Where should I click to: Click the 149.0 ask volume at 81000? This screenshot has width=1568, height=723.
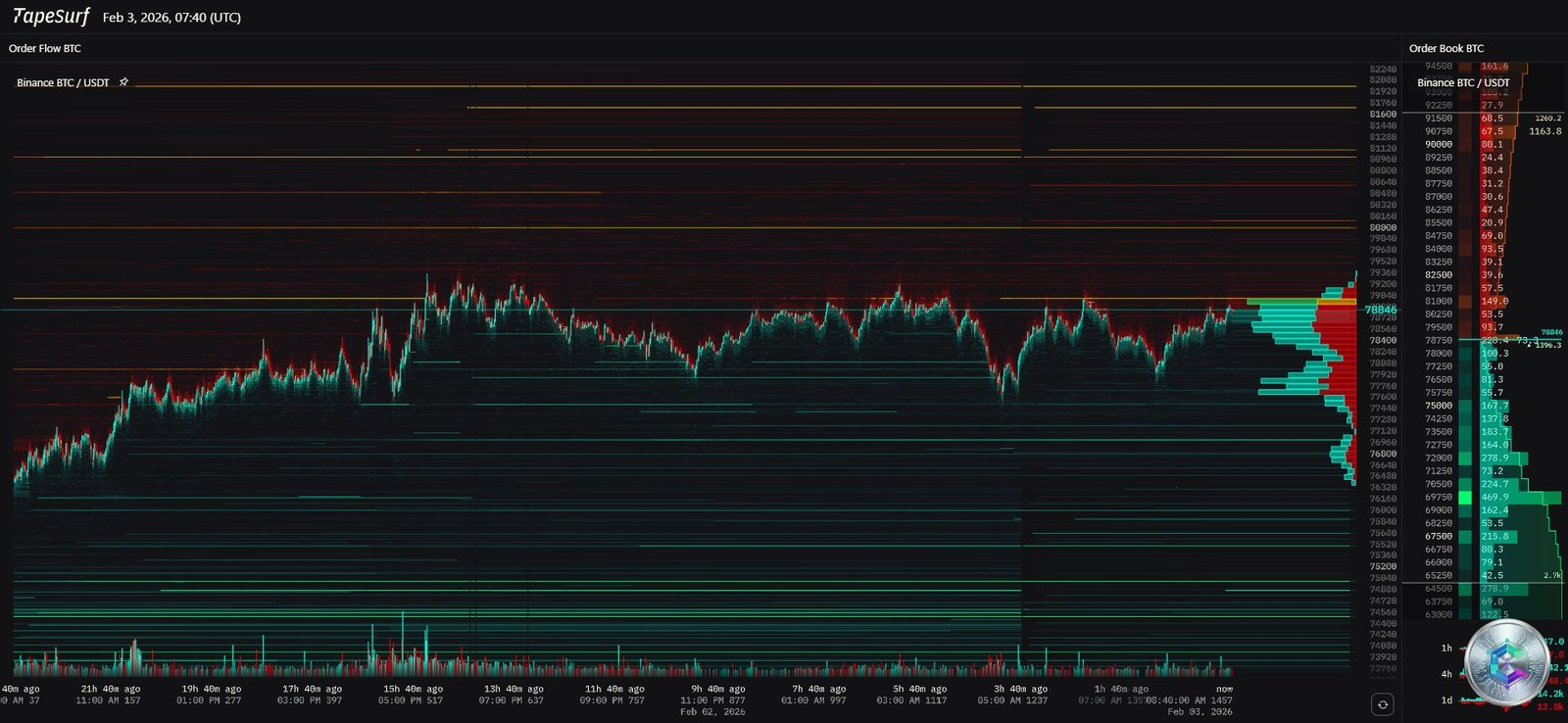(1494, 301)
